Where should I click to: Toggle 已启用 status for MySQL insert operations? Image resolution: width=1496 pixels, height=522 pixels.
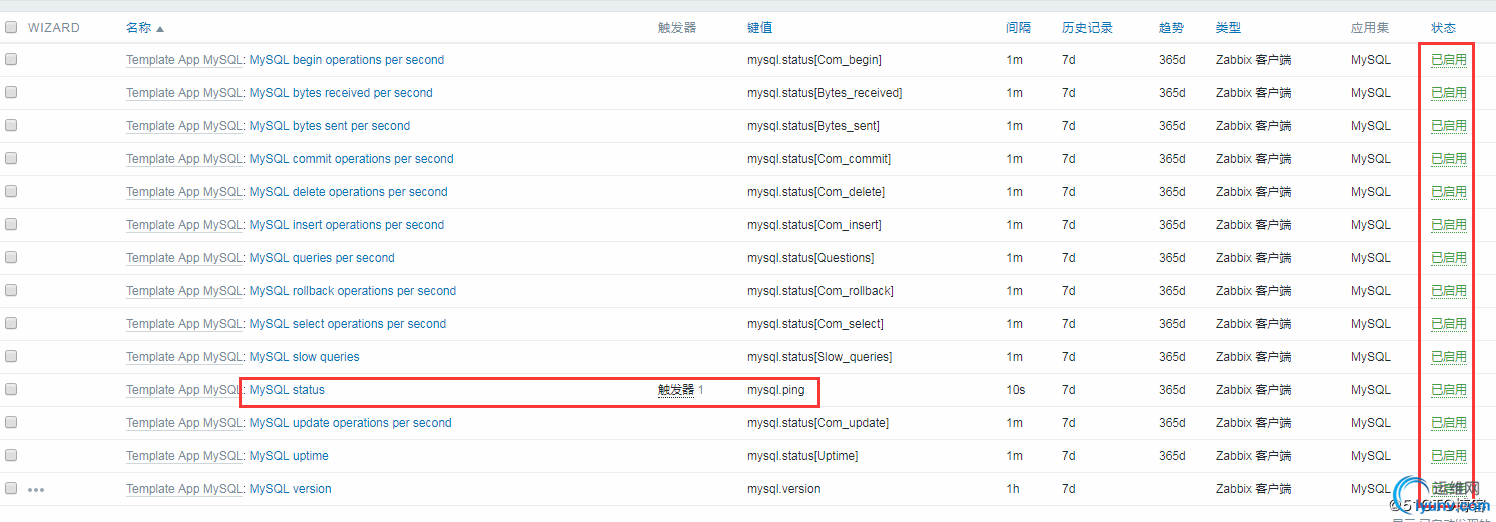[x=1448, y=225]
